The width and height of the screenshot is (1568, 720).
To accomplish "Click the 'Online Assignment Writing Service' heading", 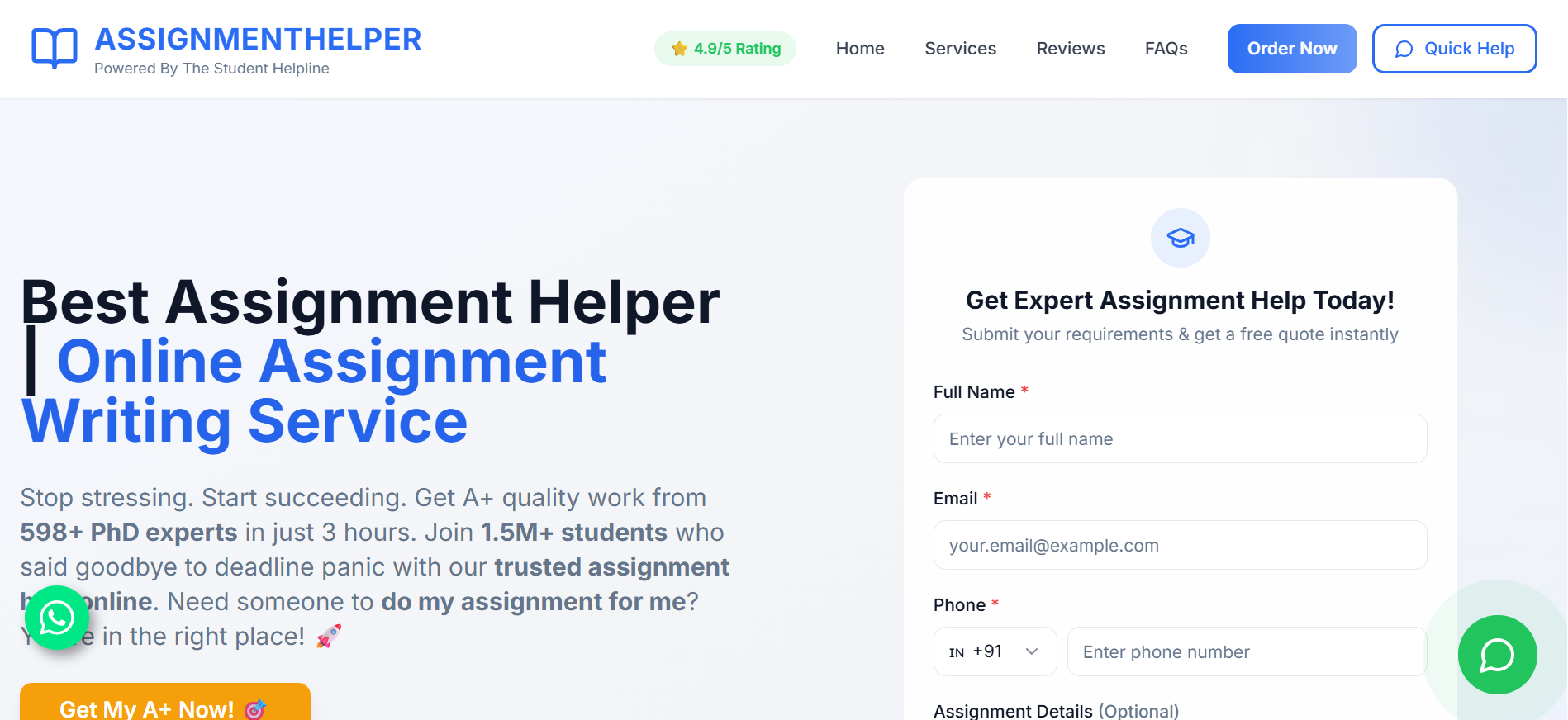I will tap(315, 391).
